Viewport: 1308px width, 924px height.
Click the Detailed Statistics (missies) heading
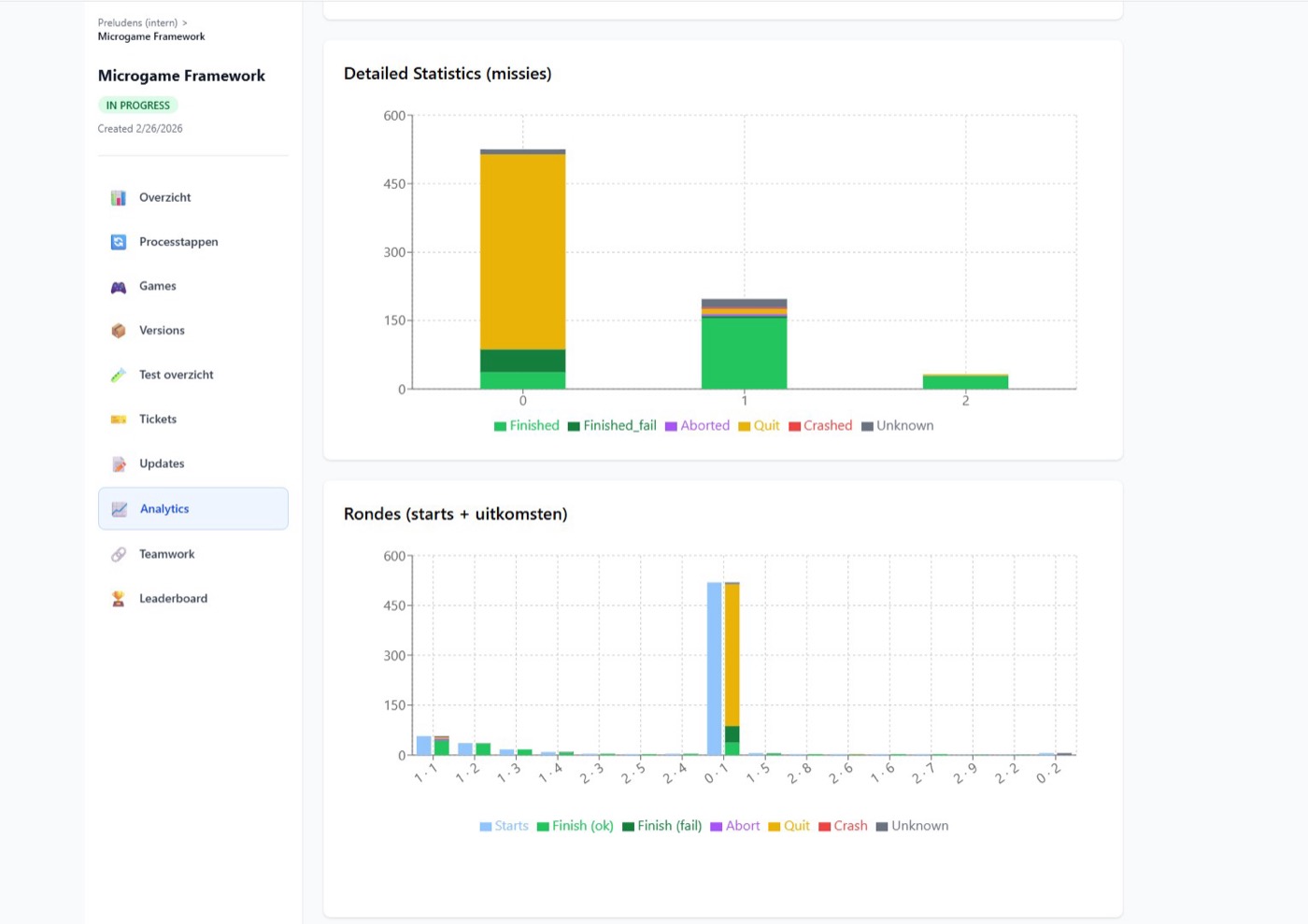point(448,74)
